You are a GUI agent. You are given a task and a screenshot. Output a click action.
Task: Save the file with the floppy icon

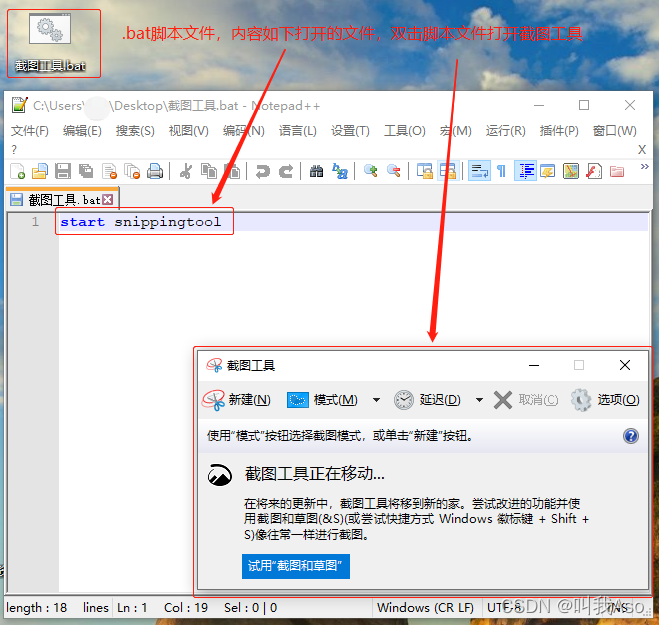(x=63, y=171)
